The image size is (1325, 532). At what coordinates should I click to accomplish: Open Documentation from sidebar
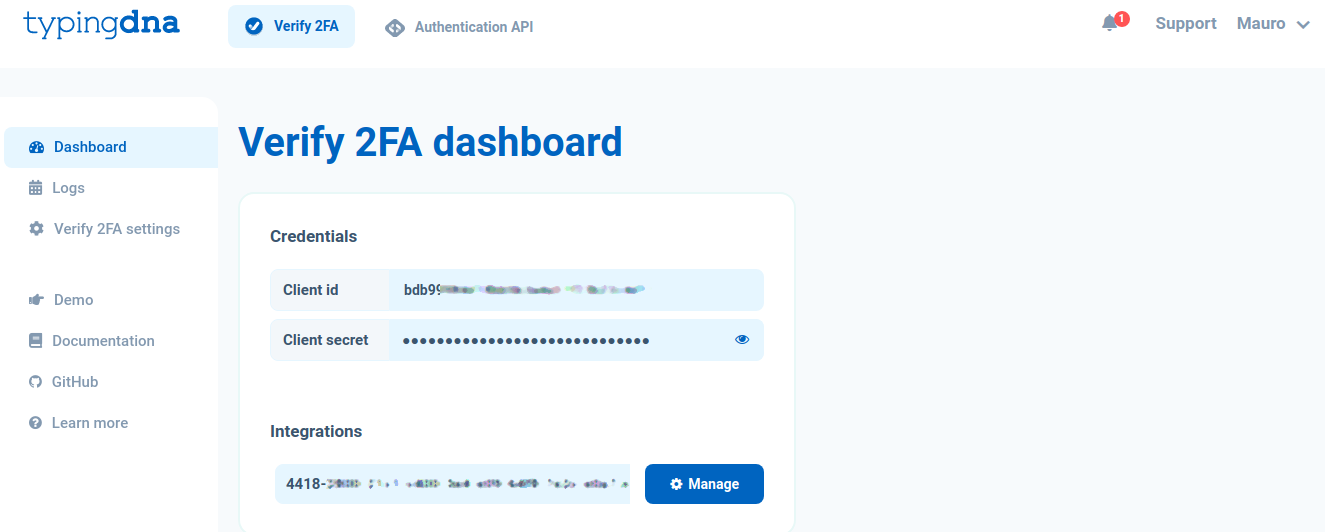(x=91, y=341)
